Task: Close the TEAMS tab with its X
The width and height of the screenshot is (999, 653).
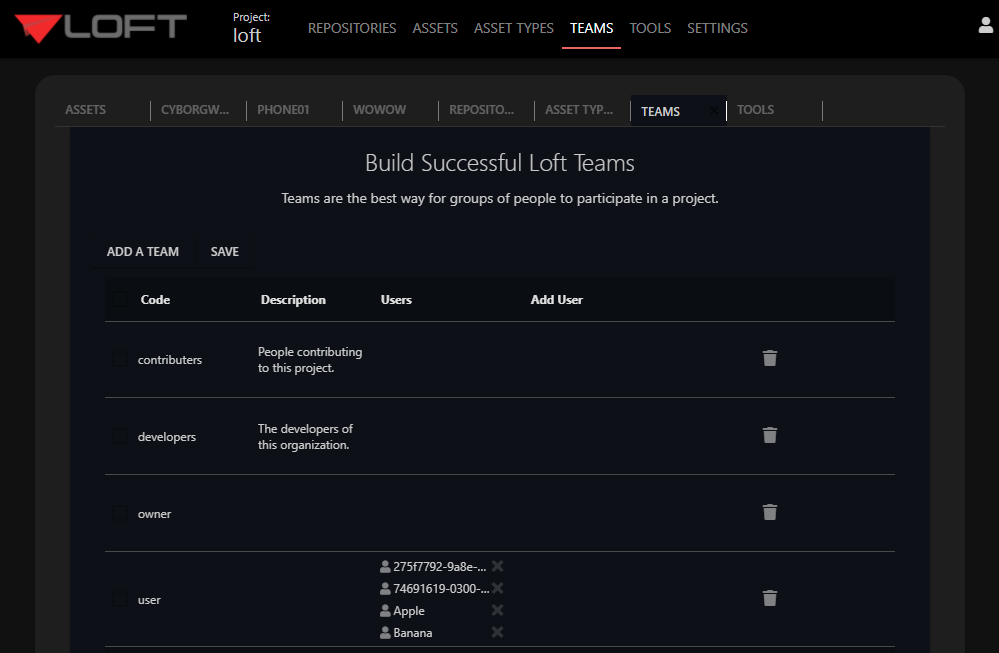Action: click(x=716, y=110)
